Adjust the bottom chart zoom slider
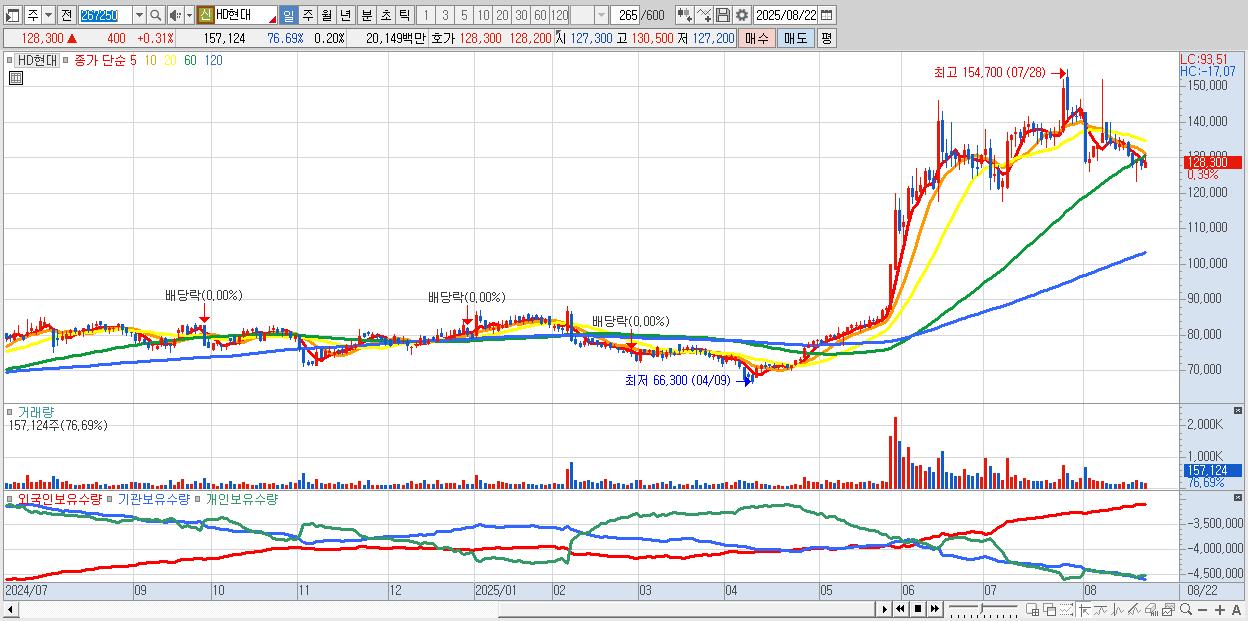This screenshot has height=621, width=1248. 983,609
